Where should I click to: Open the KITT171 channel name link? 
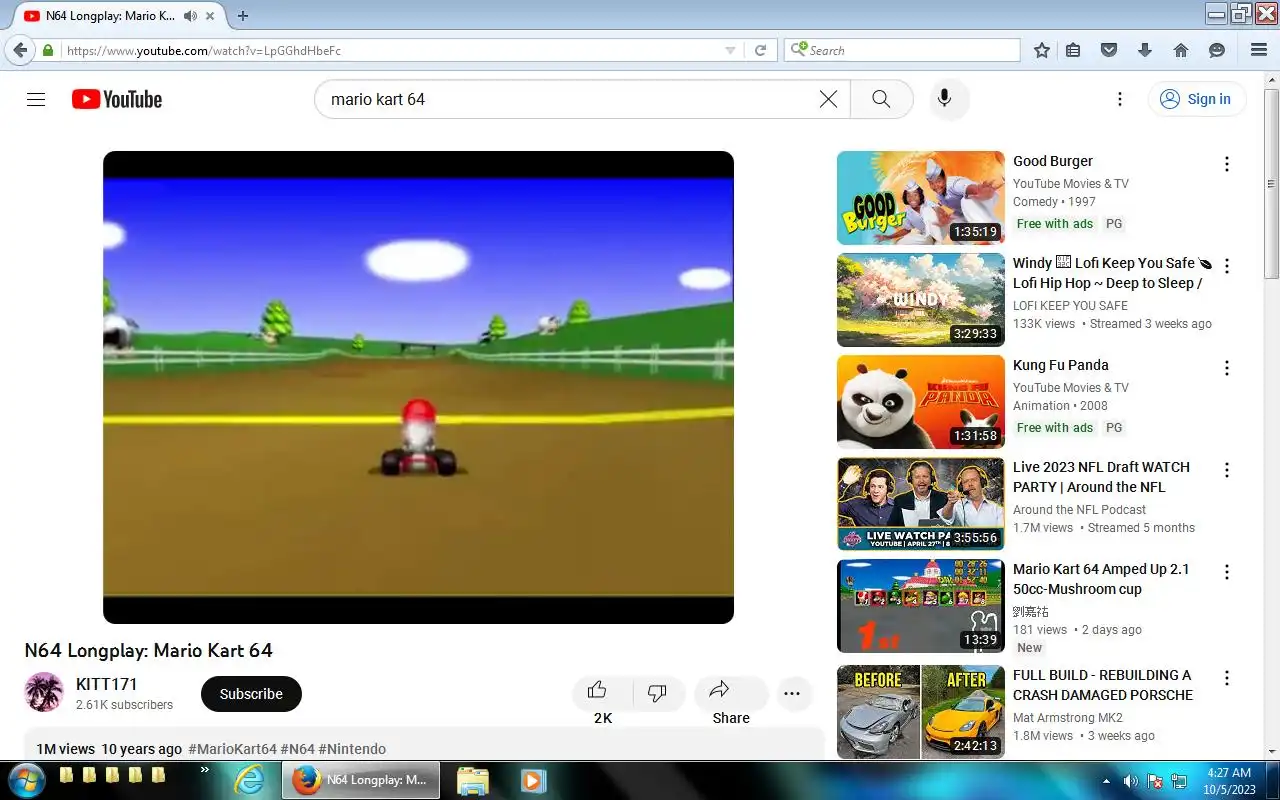[107, 684]
